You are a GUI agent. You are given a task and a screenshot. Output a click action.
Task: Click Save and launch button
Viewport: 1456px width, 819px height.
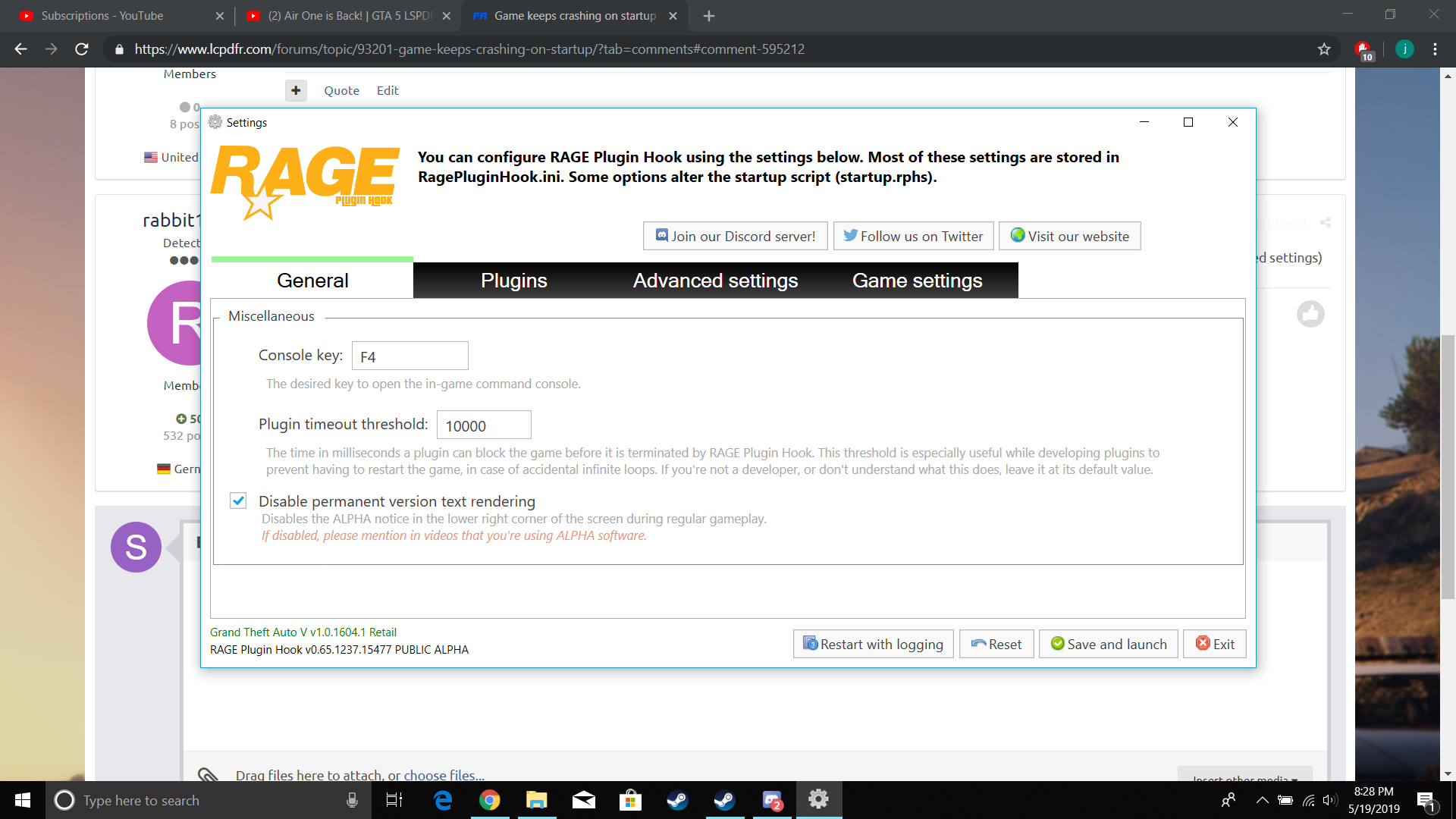pos(1108,644)
